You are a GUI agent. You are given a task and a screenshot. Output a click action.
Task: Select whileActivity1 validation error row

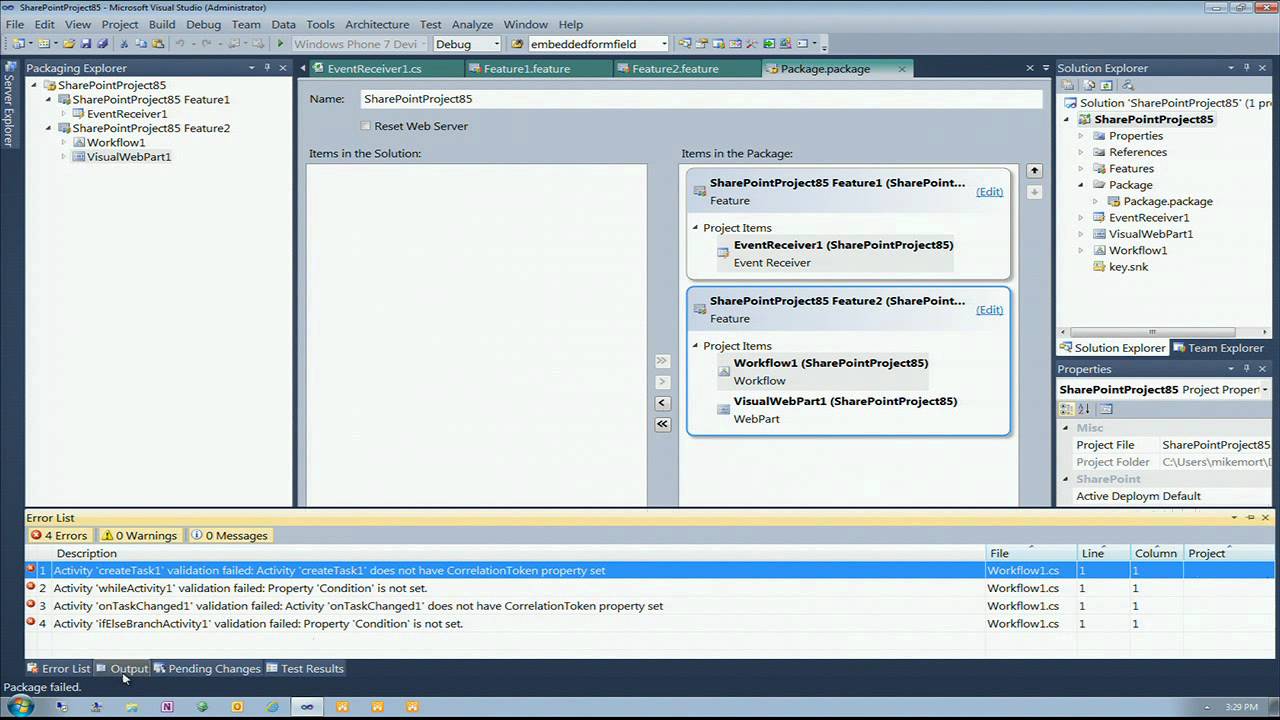(650, 588)
